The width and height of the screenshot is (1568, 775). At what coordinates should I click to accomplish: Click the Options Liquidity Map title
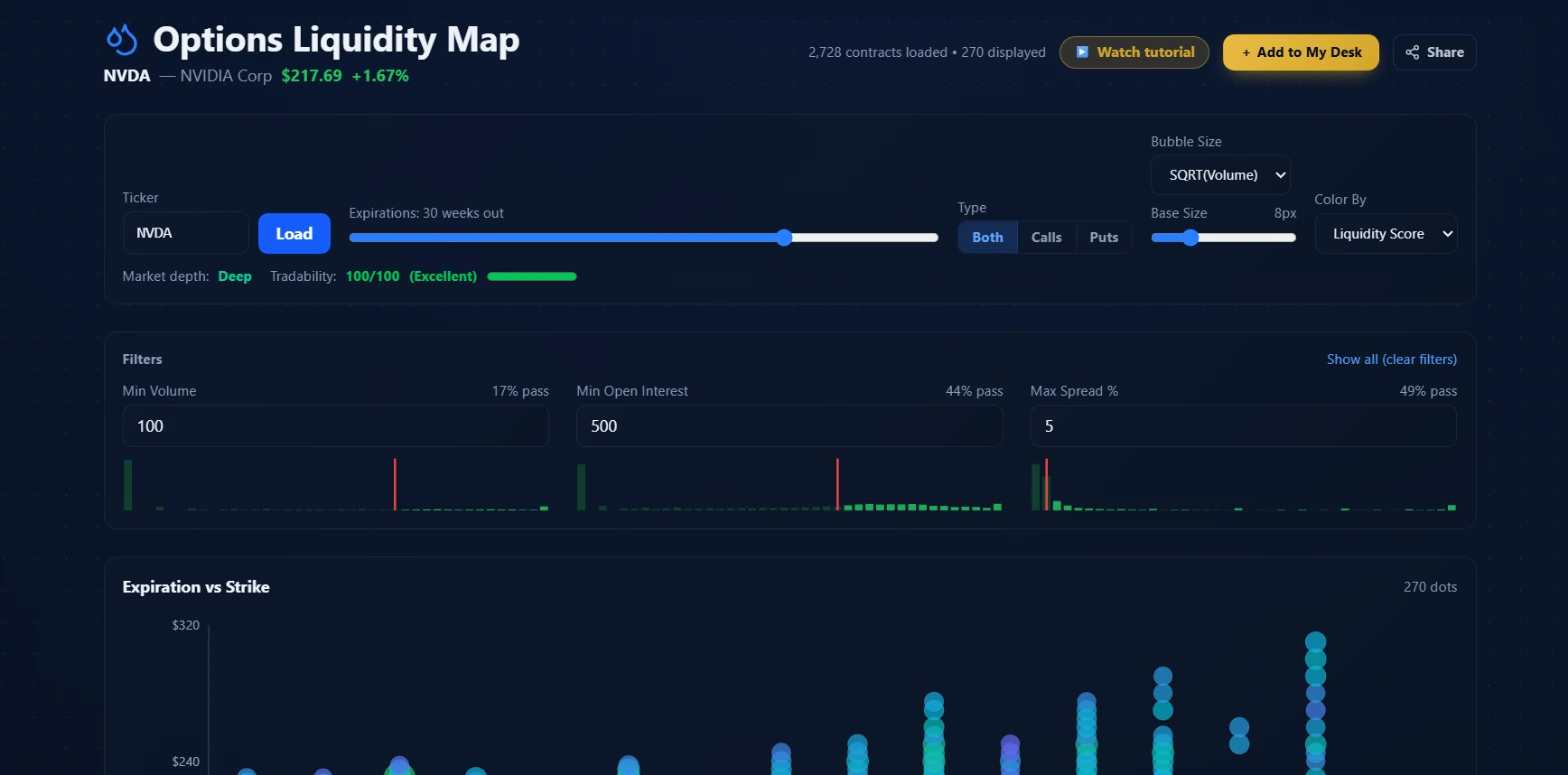coord(336,40)
